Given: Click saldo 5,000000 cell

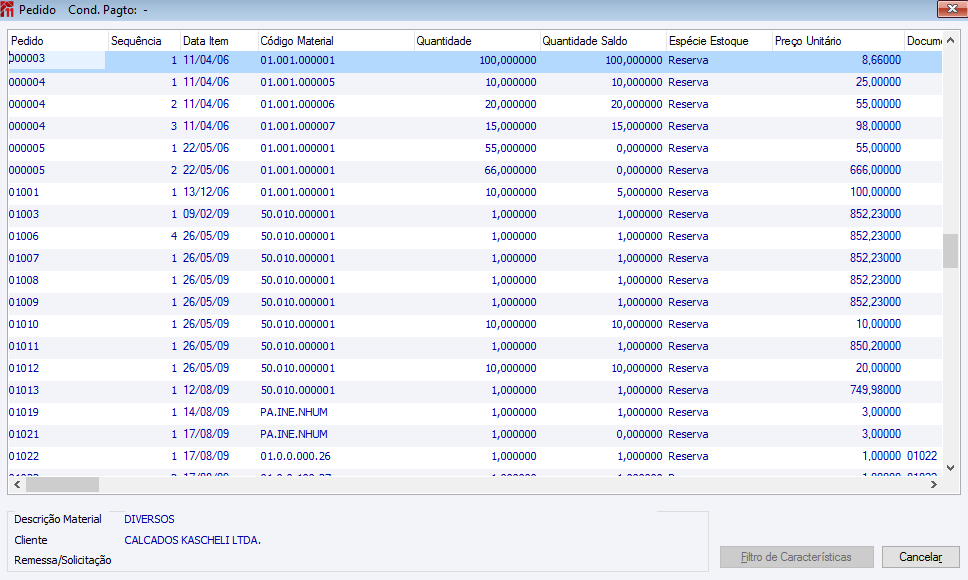Looking at the screenshot, I should 640,192.
